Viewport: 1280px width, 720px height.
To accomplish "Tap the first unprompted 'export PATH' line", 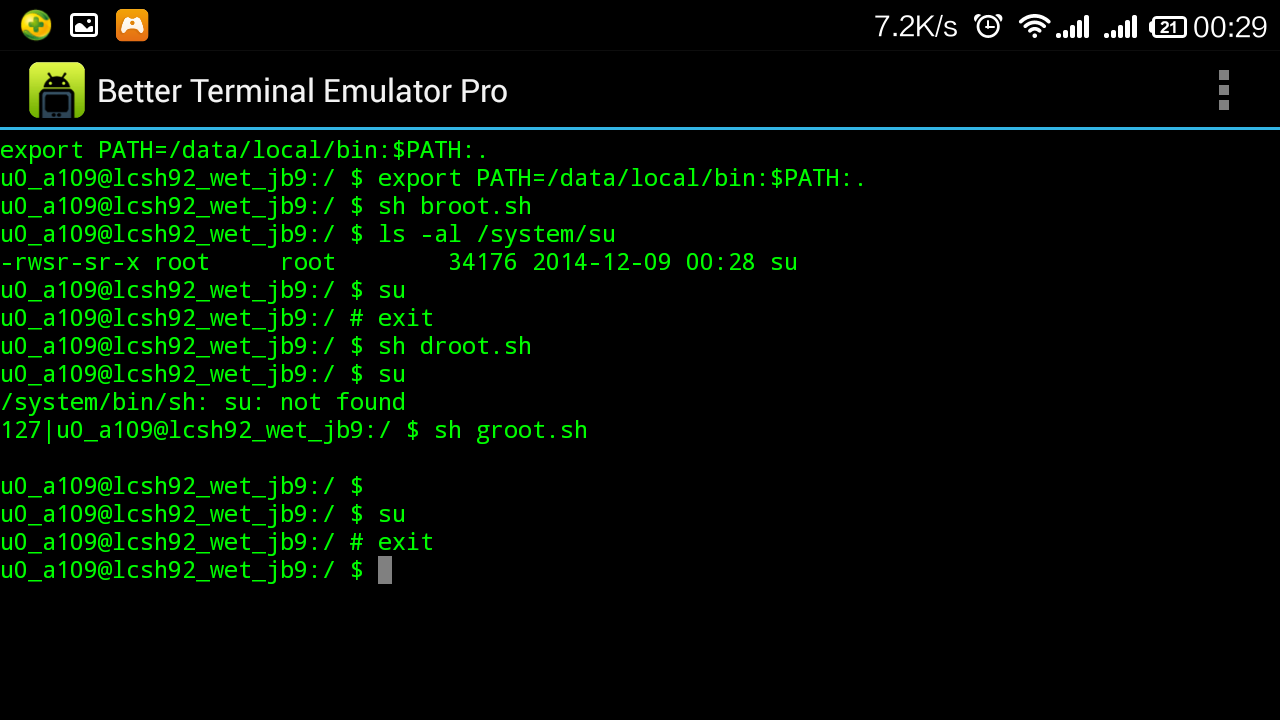I will pos(244,150).
